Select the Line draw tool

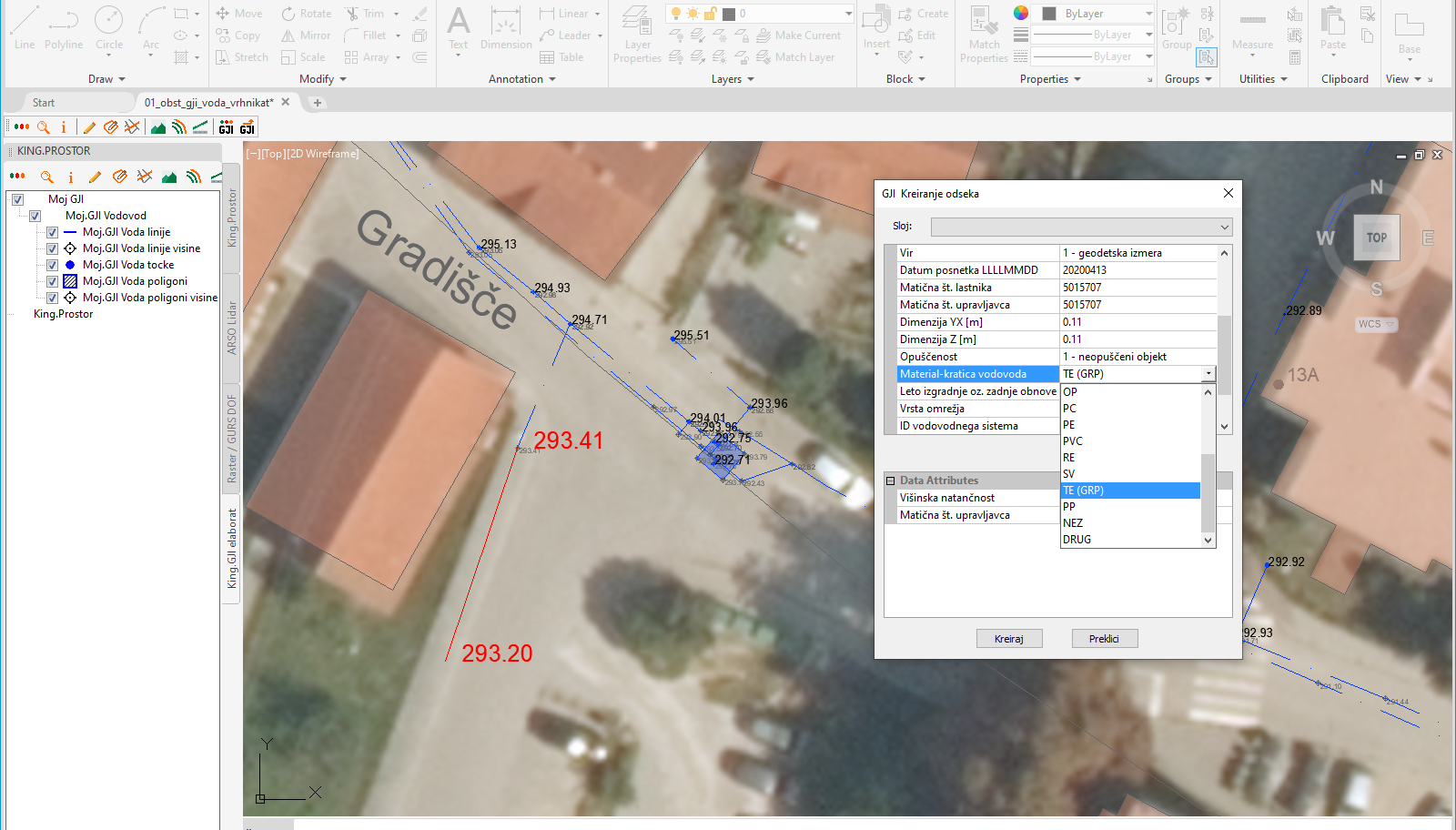click(x=25, y=27)
